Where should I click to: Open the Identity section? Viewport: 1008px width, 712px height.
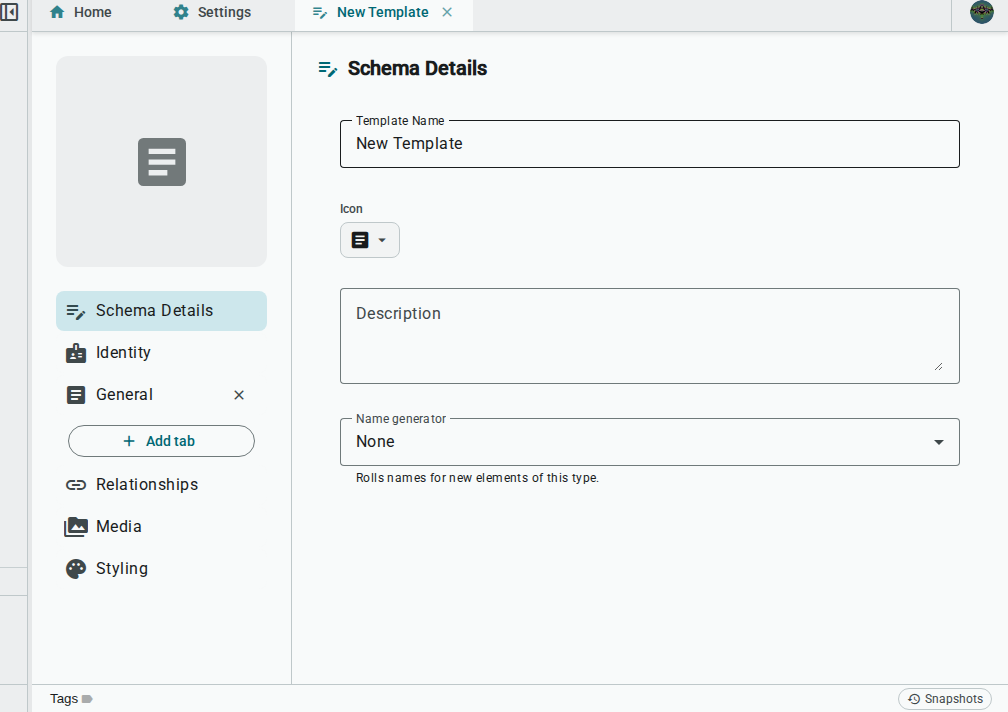[161, 353]
